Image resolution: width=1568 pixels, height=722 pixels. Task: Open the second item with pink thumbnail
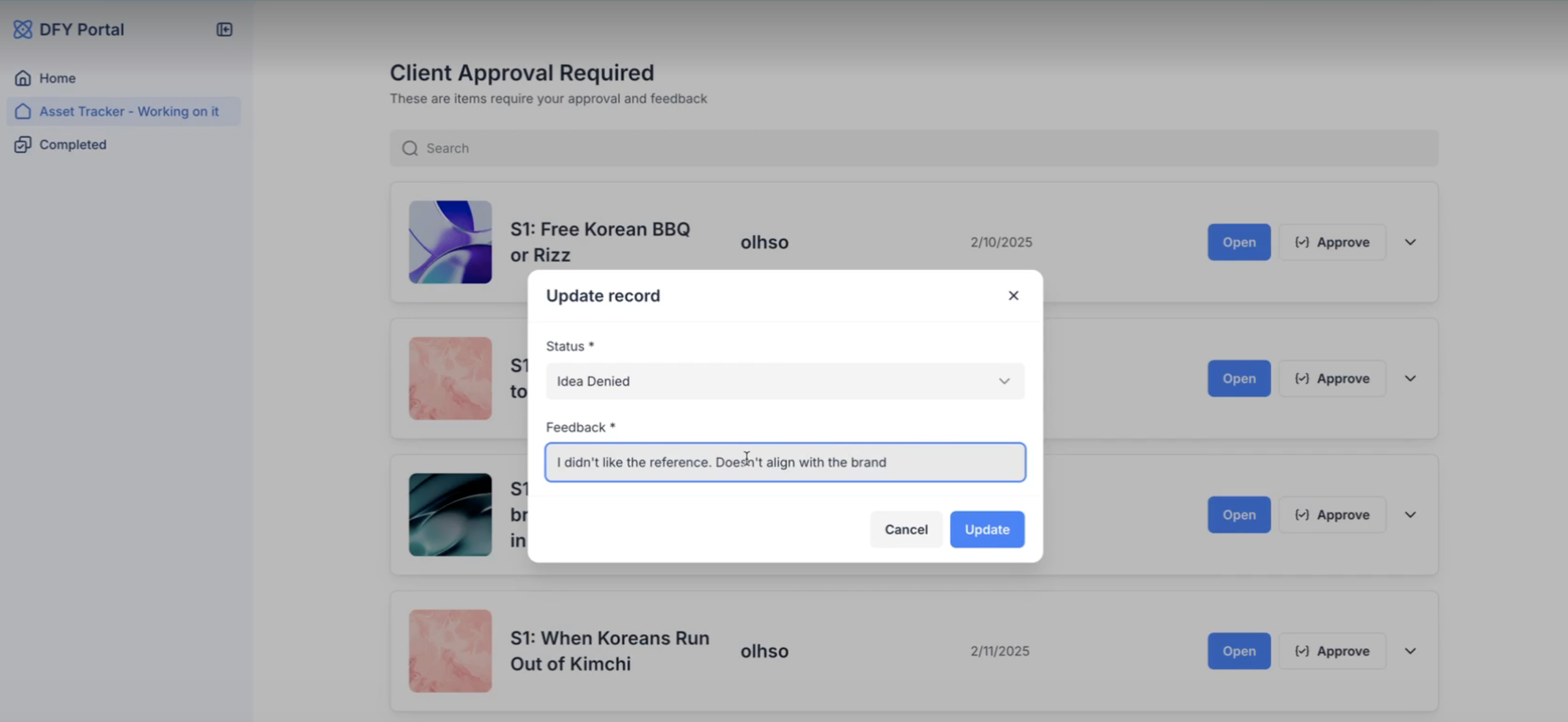[x=1239, y=379]
